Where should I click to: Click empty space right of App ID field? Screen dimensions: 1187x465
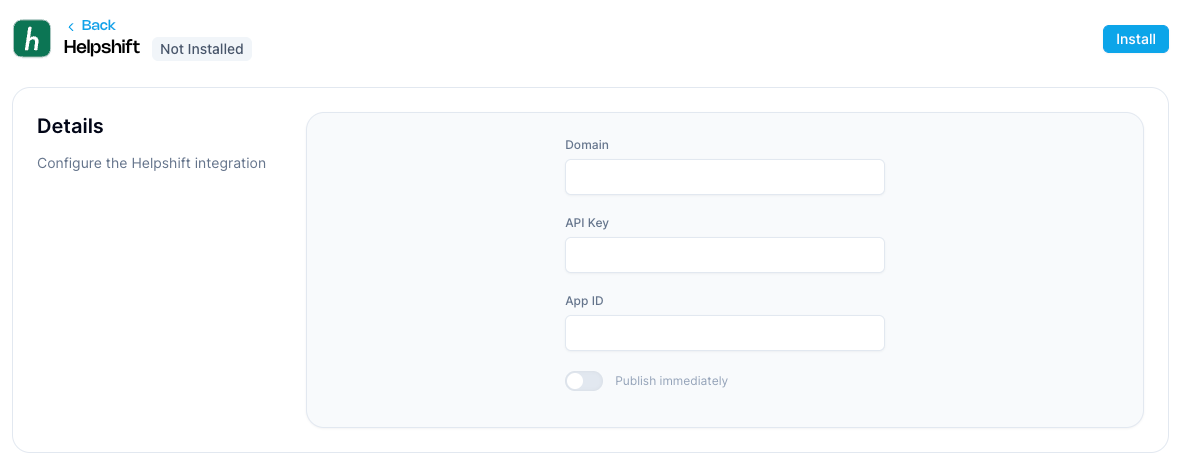pyautogui.click(x=1010, y=333)
